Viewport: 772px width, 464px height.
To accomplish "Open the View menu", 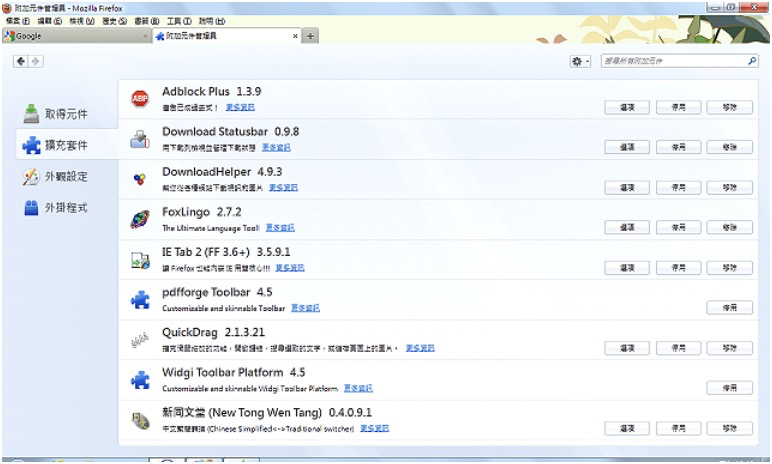I will (x=82, y=21).
